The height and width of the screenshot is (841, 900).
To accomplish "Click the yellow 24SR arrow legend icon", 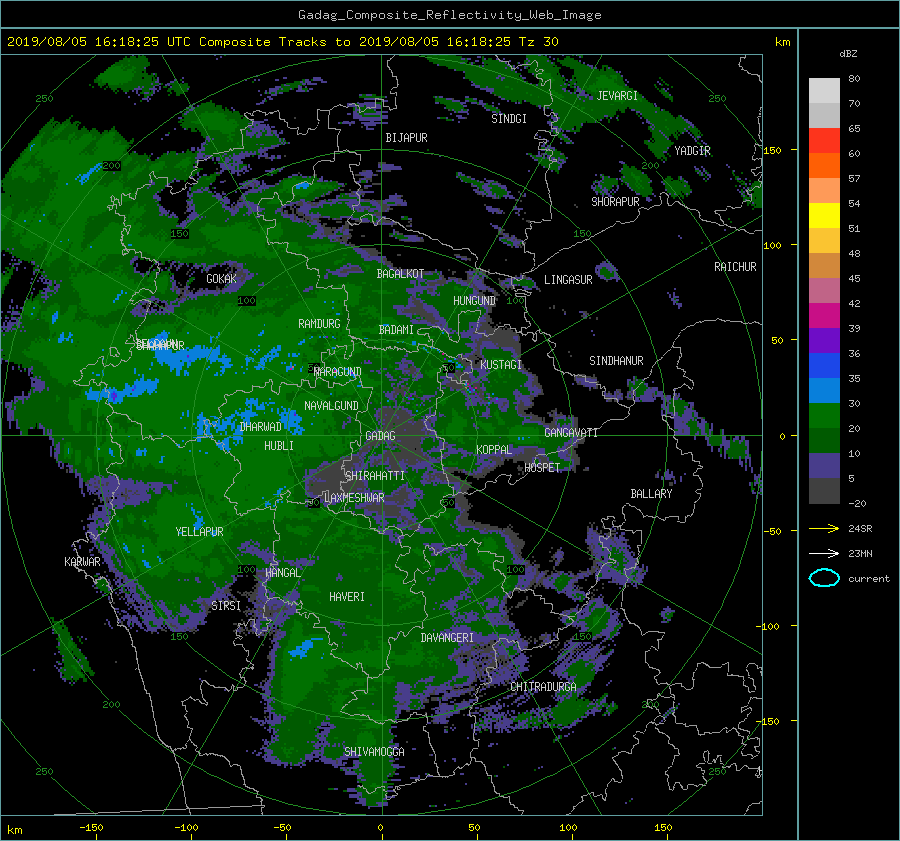I will click(824, 528).
